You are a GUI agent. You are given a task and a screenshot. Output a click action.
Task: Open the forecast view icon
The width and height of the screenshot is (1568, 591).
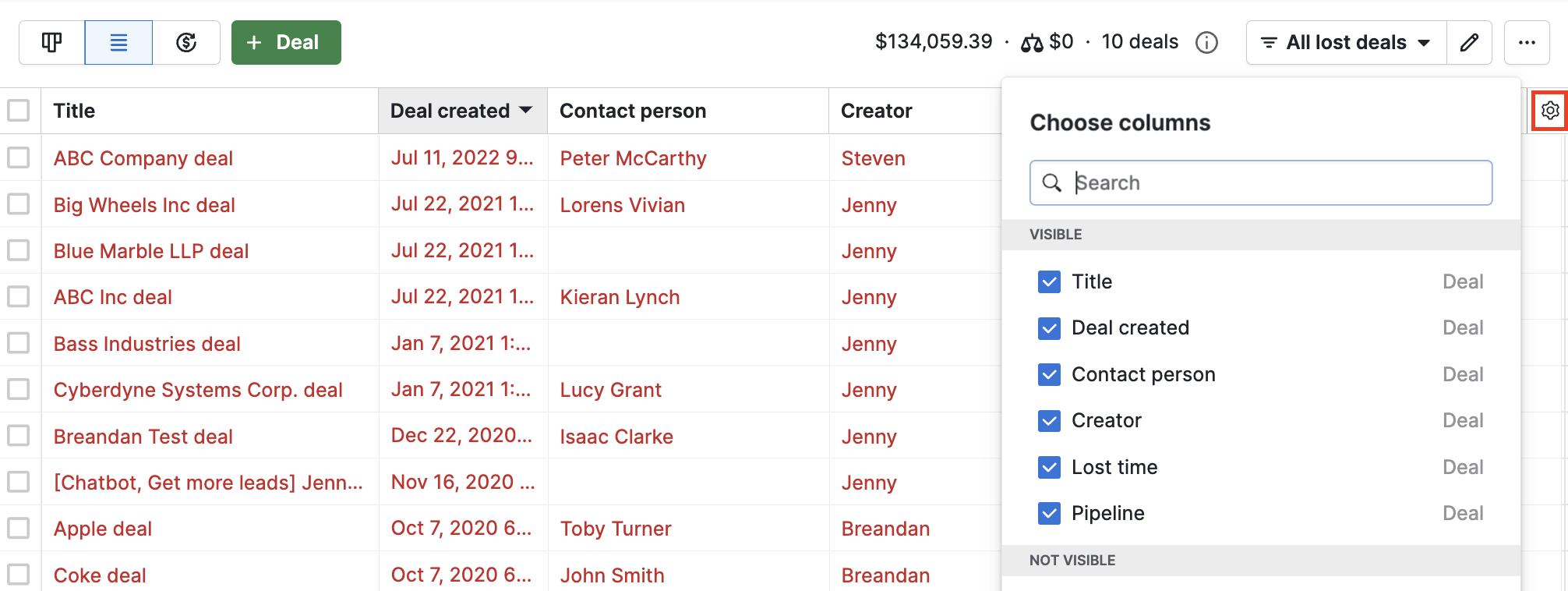pyautogui.click(x=186, y=42)
